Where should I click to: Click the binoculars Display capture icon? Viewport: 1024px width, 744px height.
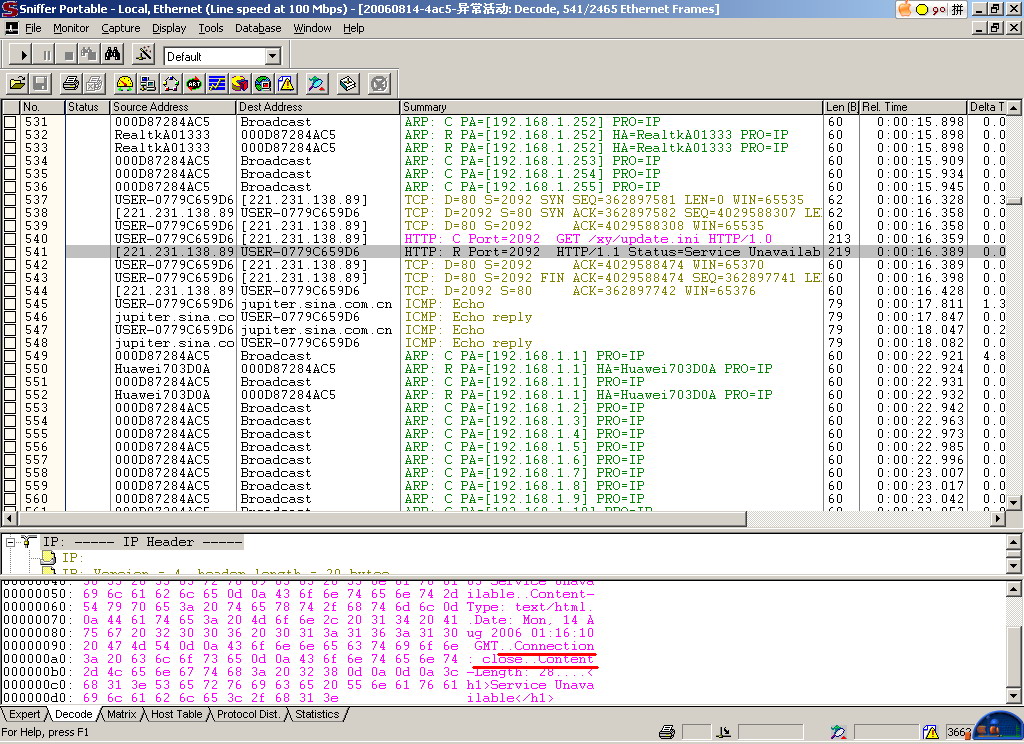[112, 54]
